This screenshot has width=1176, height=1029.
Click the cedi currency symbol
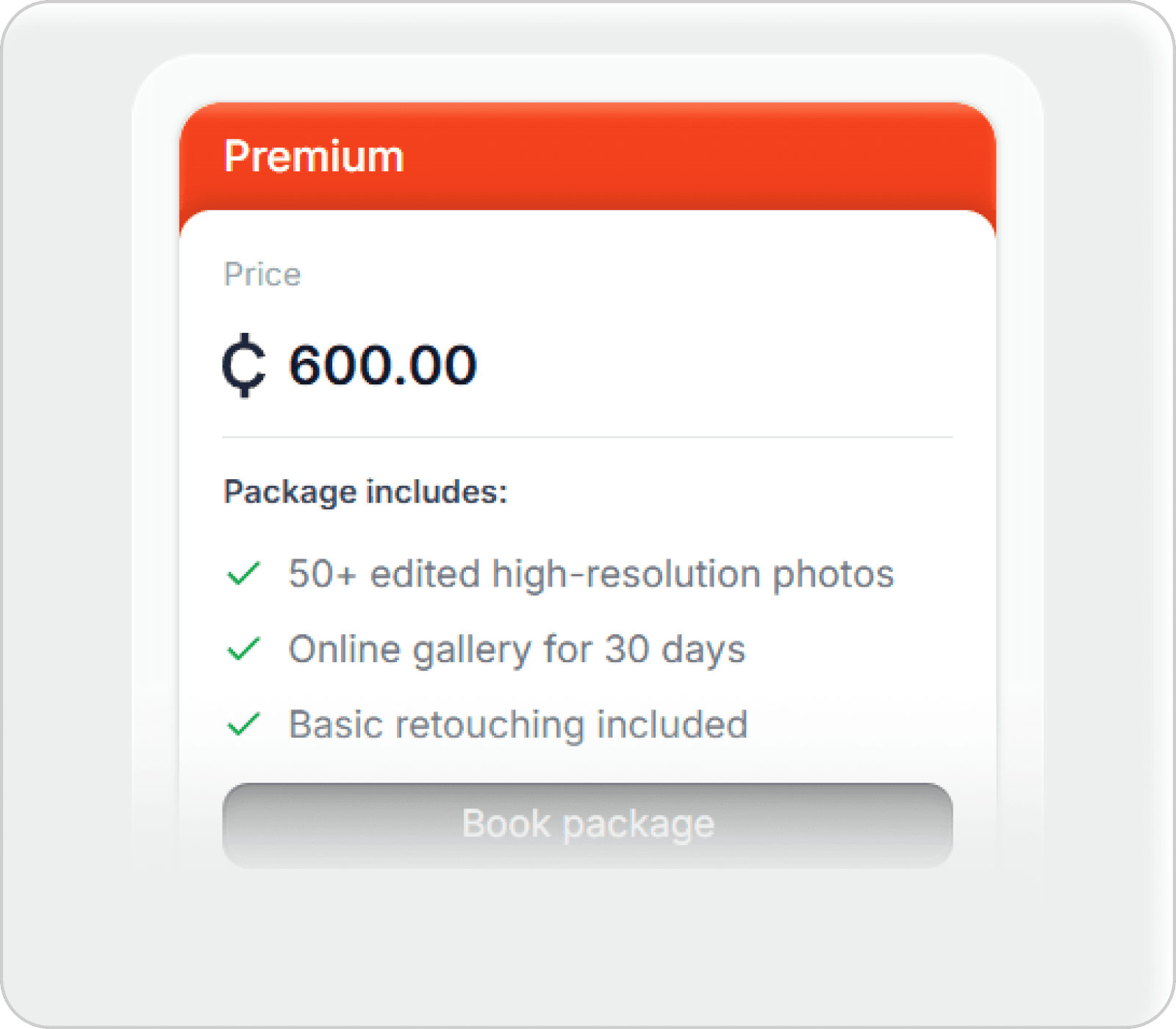coord(246,365)
